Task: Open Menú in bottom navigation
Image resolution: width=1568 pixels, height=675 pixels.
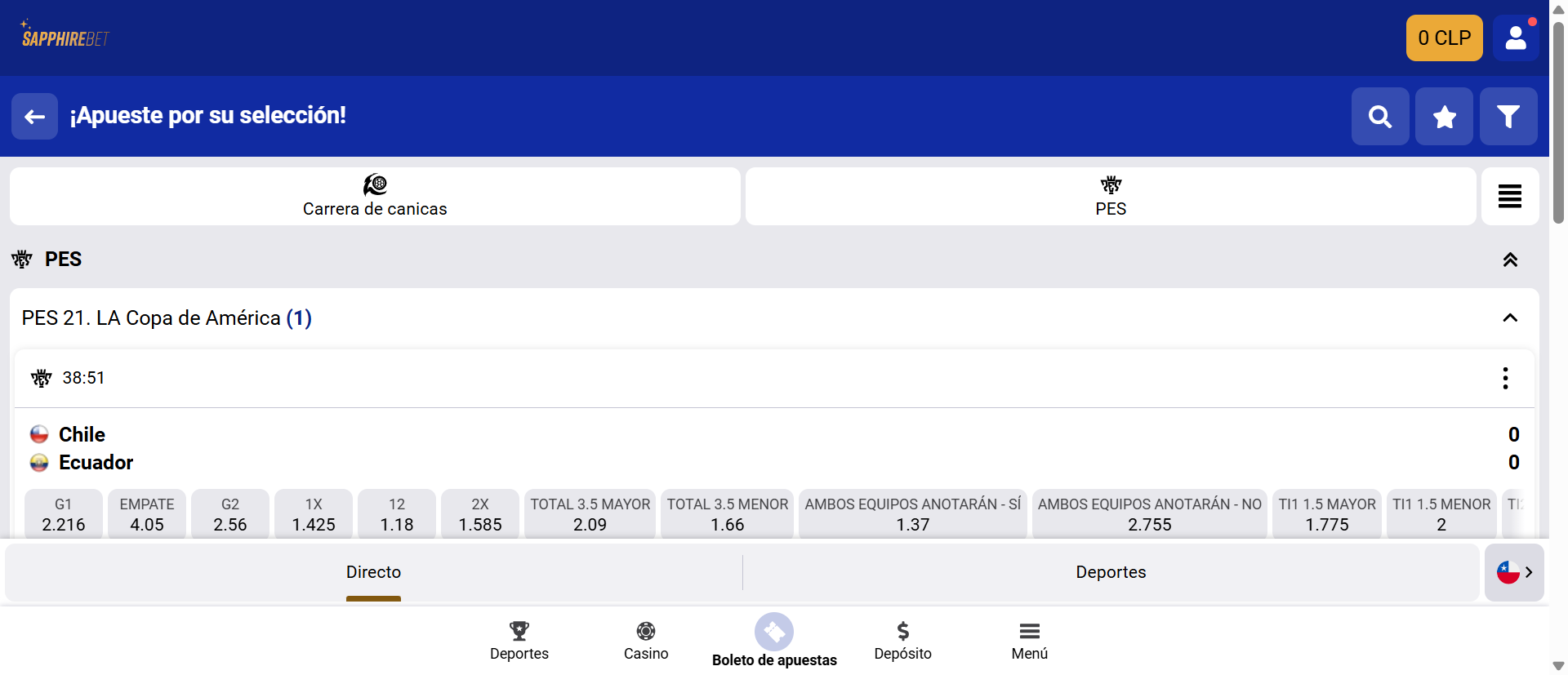Action: [x=1030, y=641]
